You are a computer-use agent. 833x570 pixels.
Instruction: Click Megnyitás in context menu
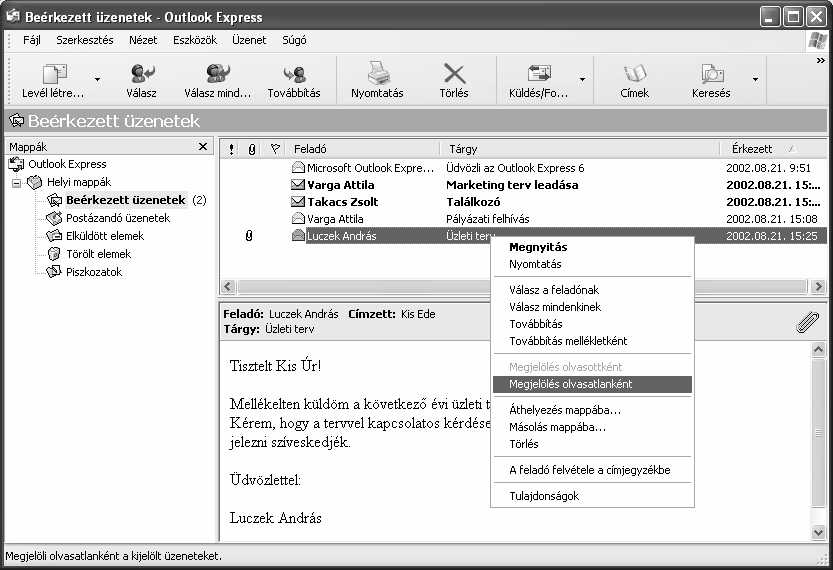[x=592, y=247]
